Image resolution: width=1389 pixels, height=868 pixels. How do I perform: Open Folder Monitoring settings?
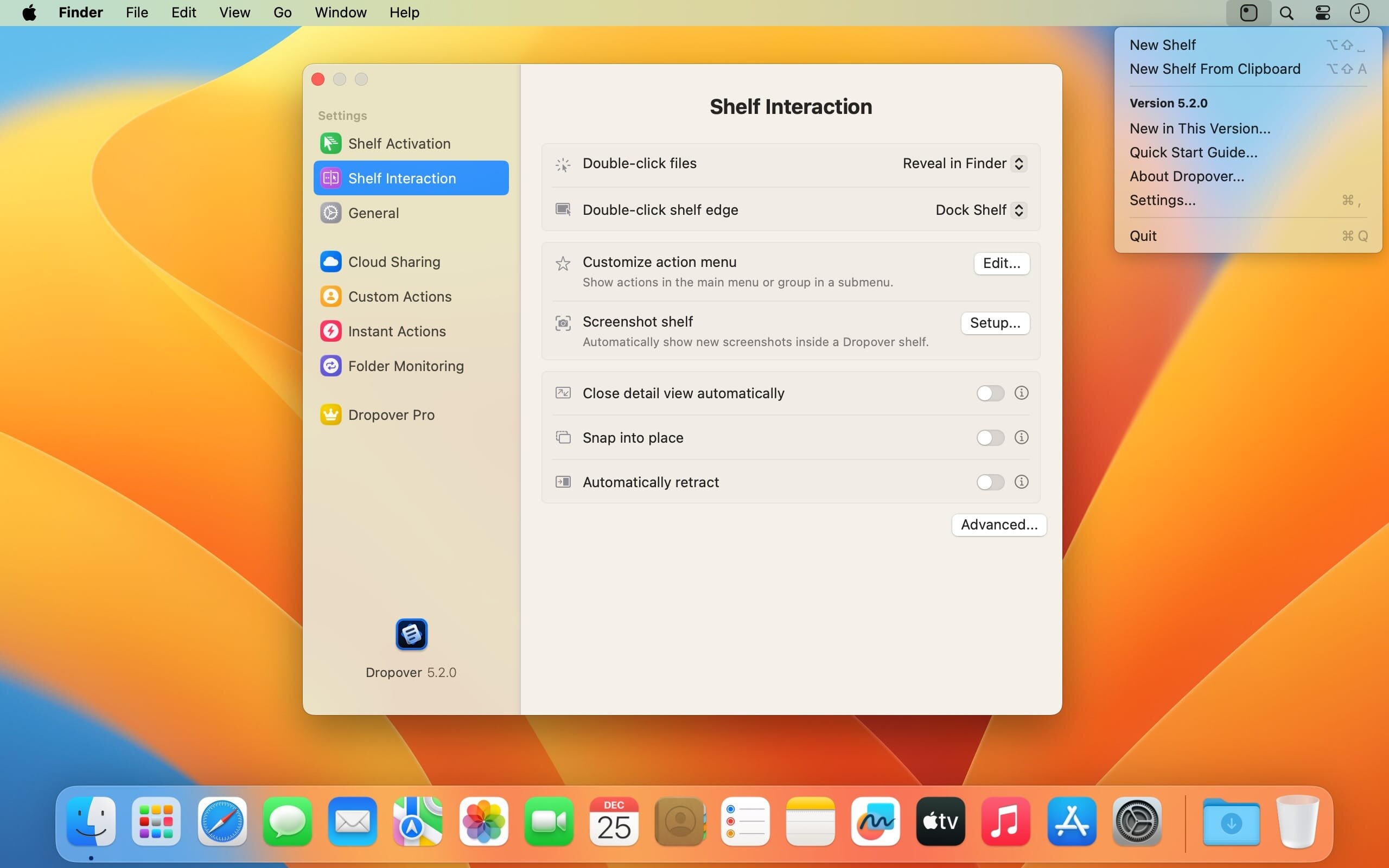pos(405,366)
